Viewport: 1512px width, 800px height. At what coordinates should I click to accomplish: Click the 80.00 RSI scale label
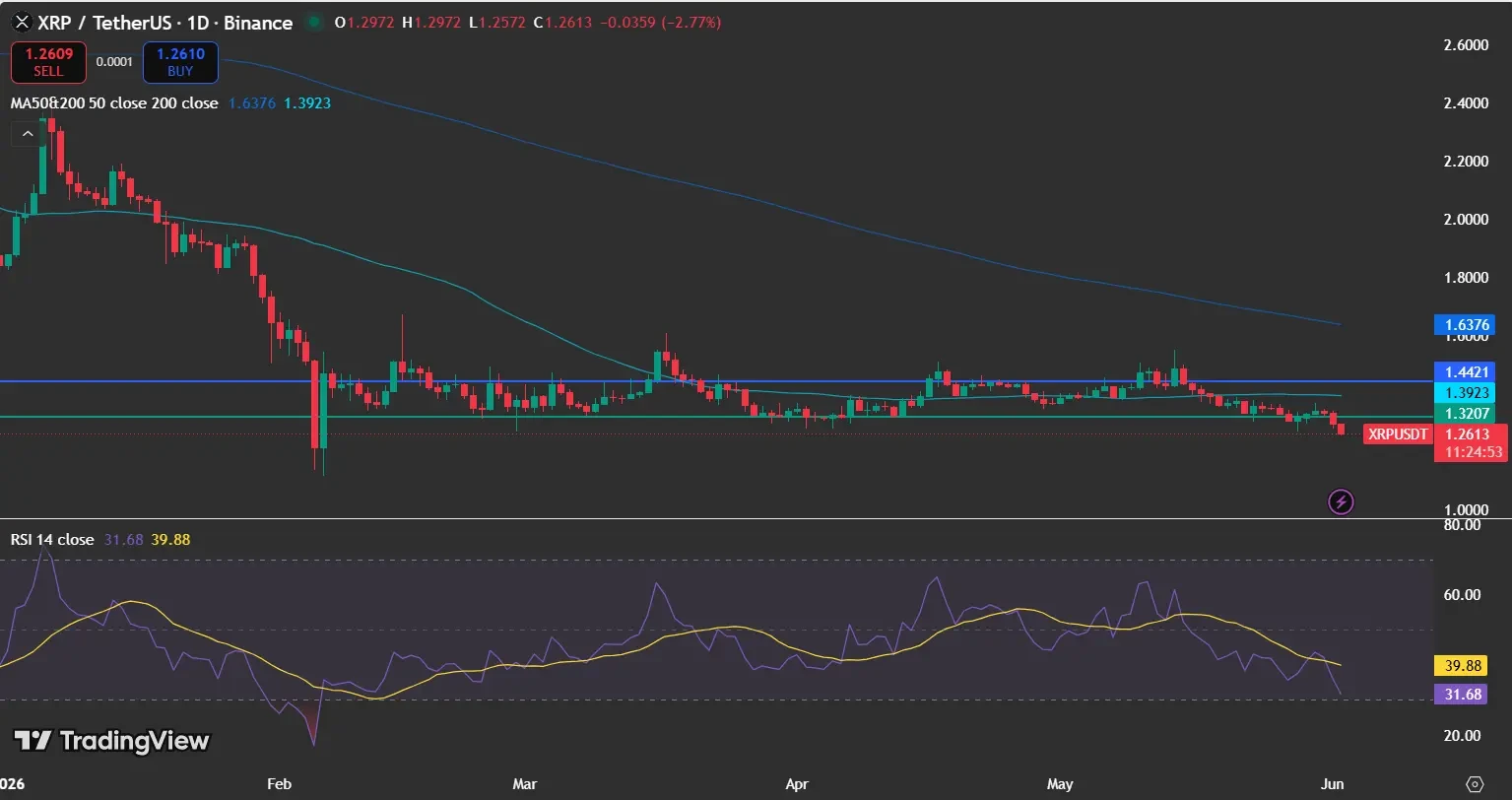1461,525
